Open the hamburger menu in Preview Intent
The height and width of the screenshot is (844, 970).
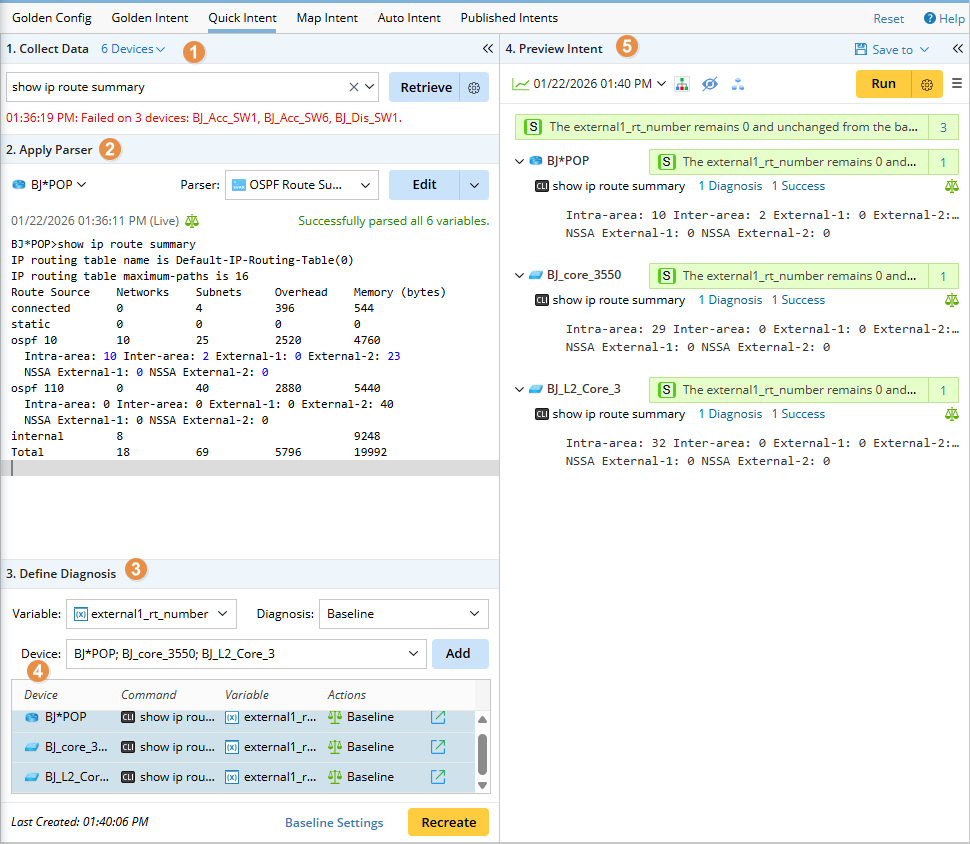(x=957, y=84)
